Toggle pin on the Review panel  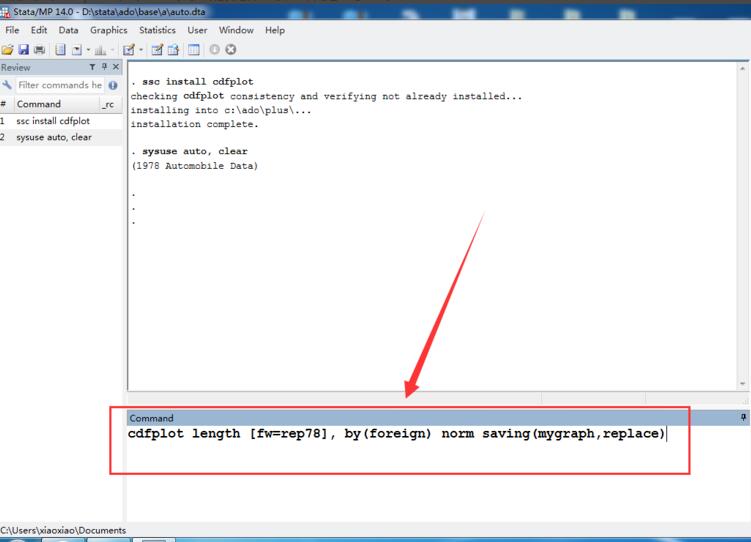click(x=105, y=67)
